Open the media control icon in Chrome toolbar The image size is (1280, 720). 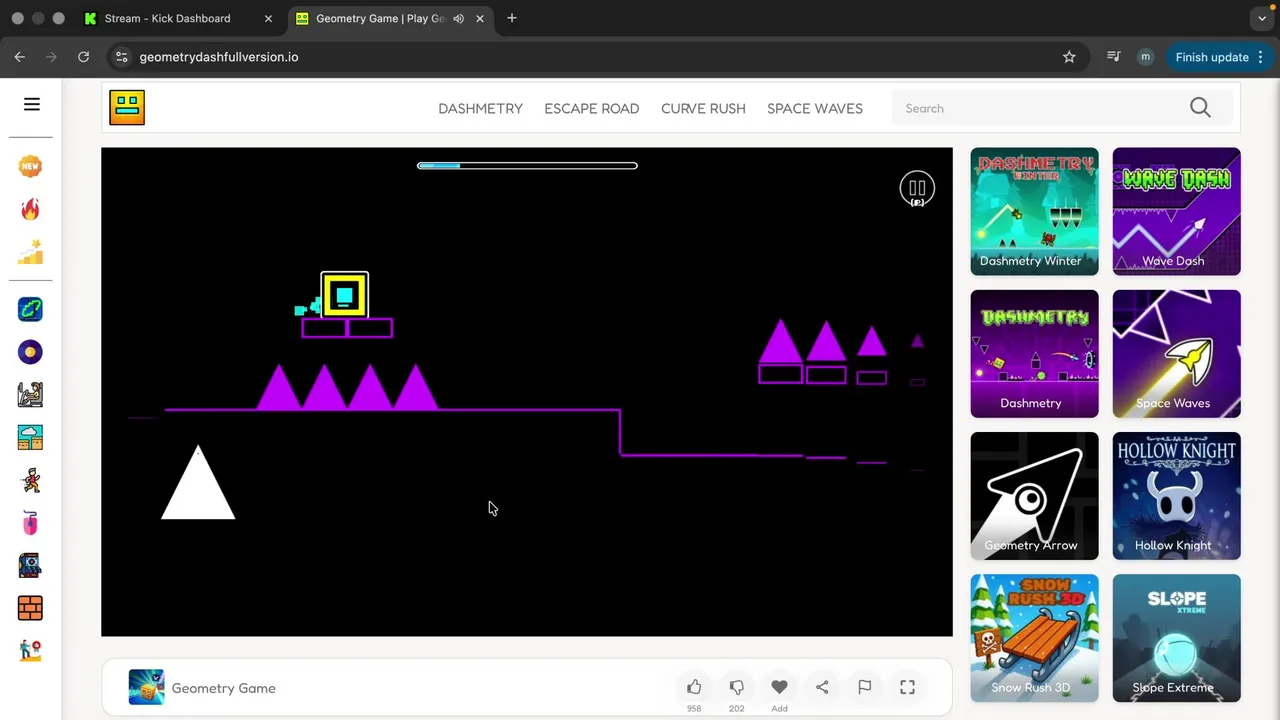[1113, 57]
